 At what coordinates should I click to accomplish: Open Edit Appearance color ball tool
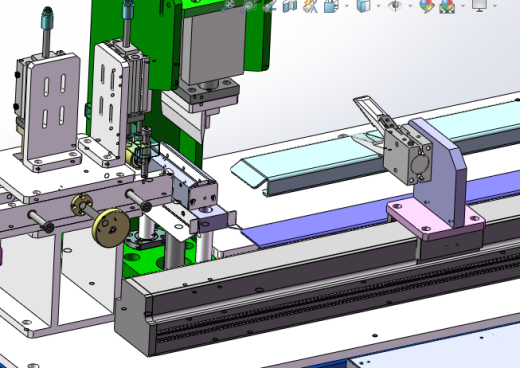(x=427, y=6)
